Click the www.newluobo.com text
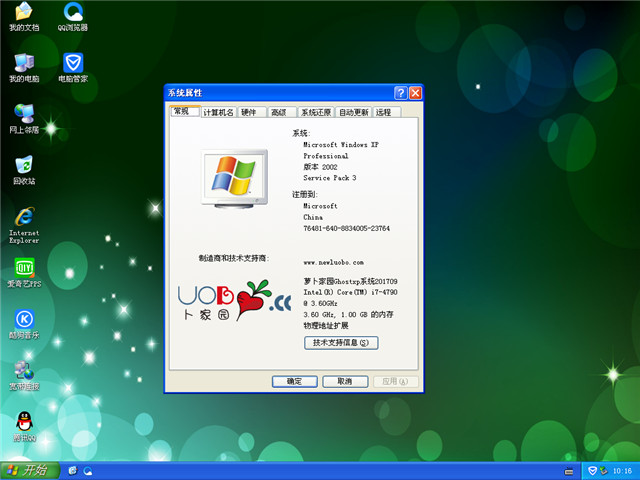 click(x=333, y=262)
